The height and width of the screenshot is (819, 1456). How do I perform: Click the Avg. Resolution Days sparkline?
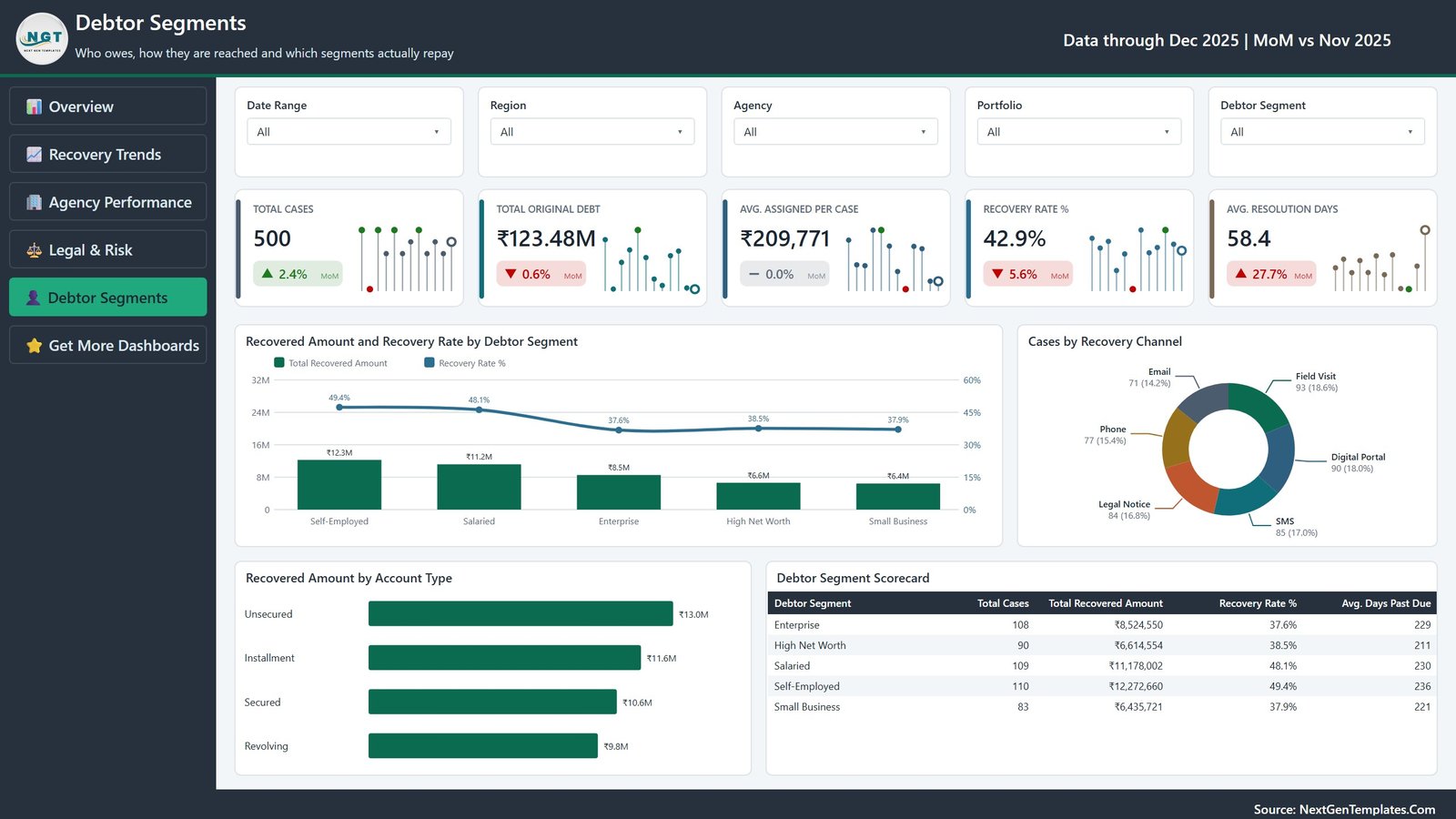(1380, 258)
